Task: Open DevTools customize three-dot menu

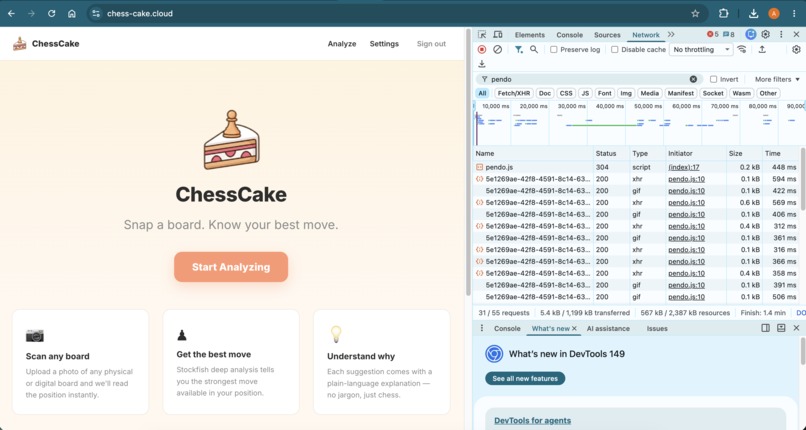Action: point(781,34)
